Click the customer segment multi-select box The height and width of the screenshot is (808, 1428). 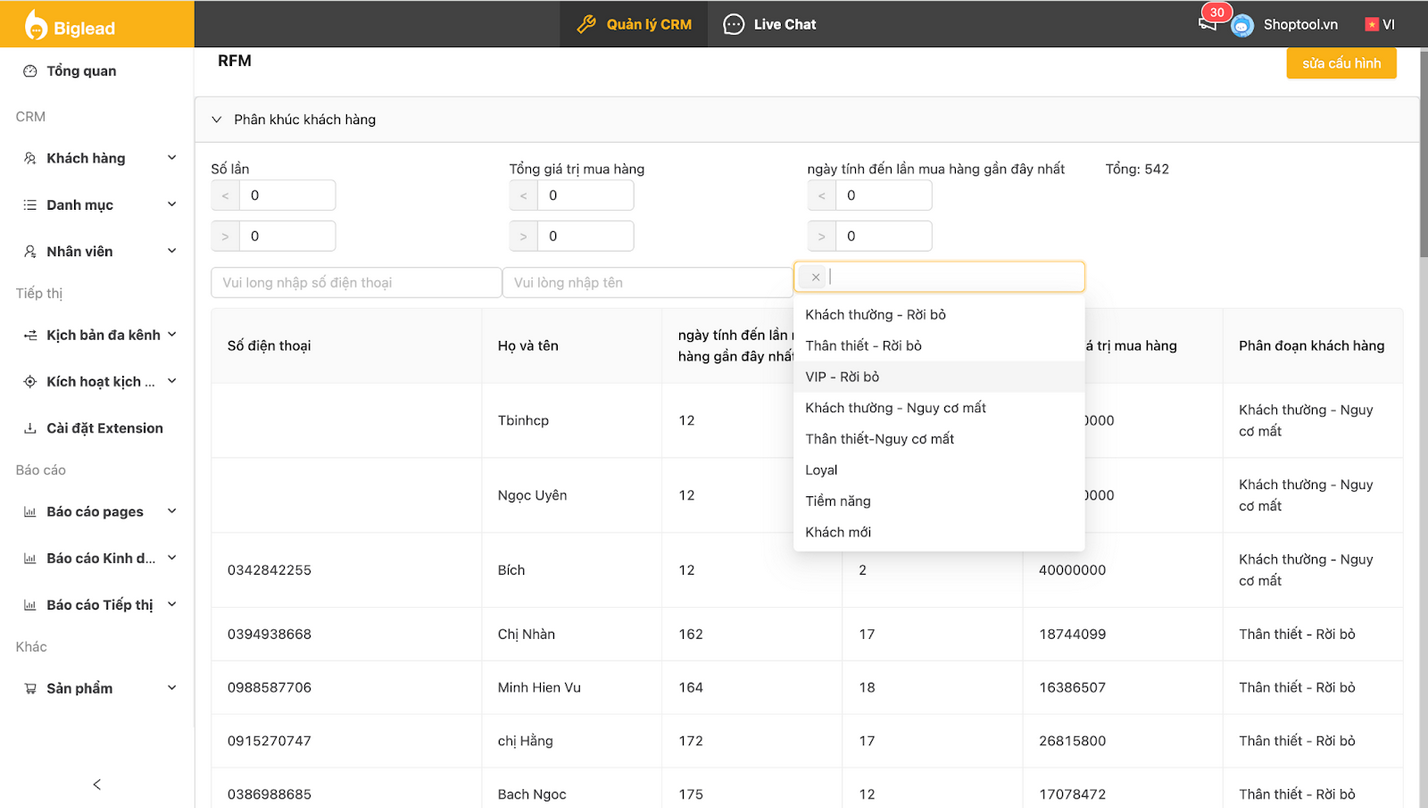coord(939,277)
